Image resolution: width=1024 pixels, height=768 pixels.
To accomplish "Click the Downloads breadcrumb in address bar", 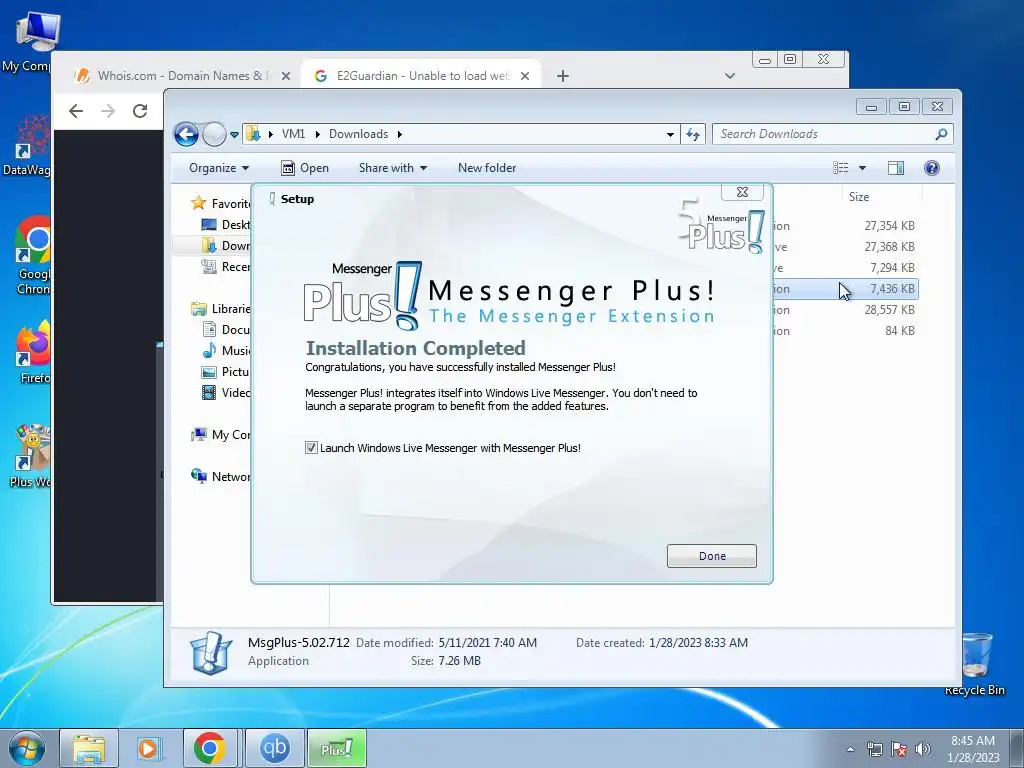I will click(x=358, y=134).
